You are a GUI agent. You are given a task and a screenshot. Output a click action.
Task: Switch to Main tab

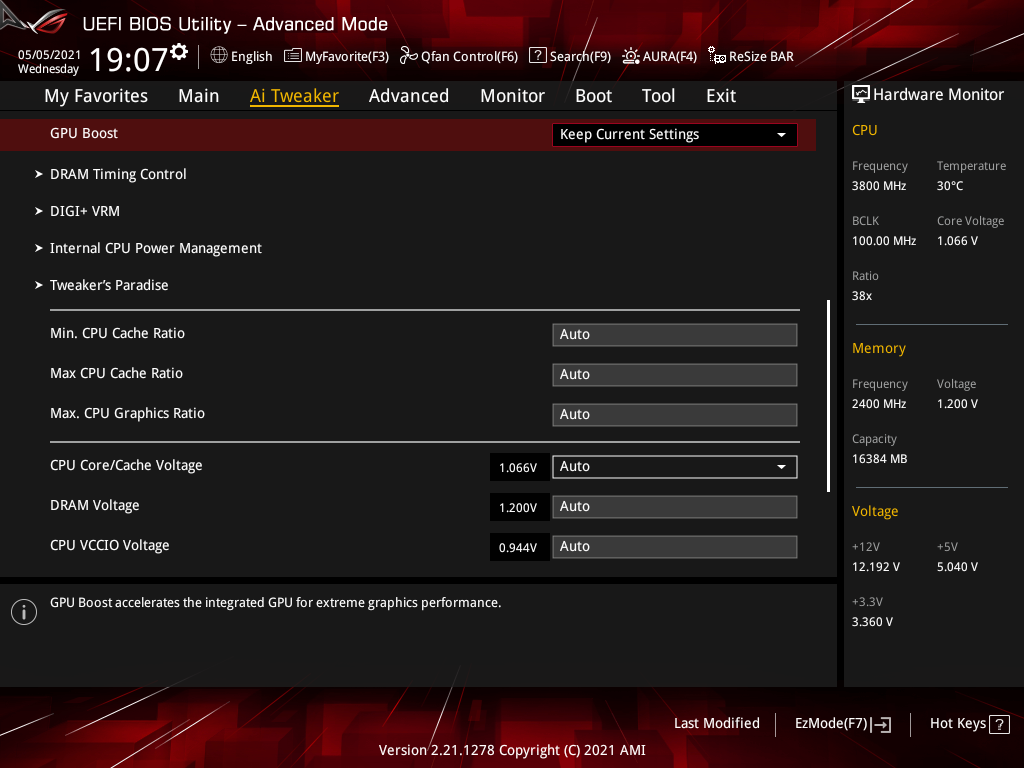(199, 96)
